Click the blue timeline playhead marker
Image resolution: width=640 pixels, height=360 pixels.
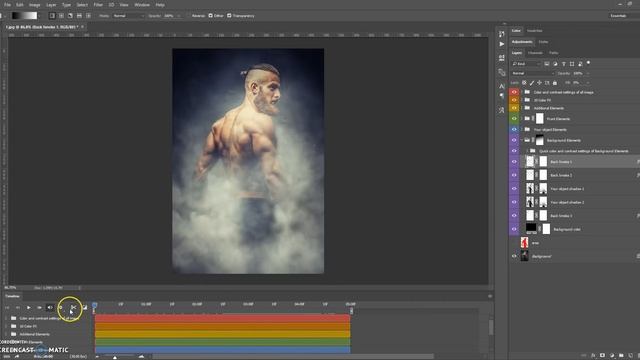click(x=94, y=305)
